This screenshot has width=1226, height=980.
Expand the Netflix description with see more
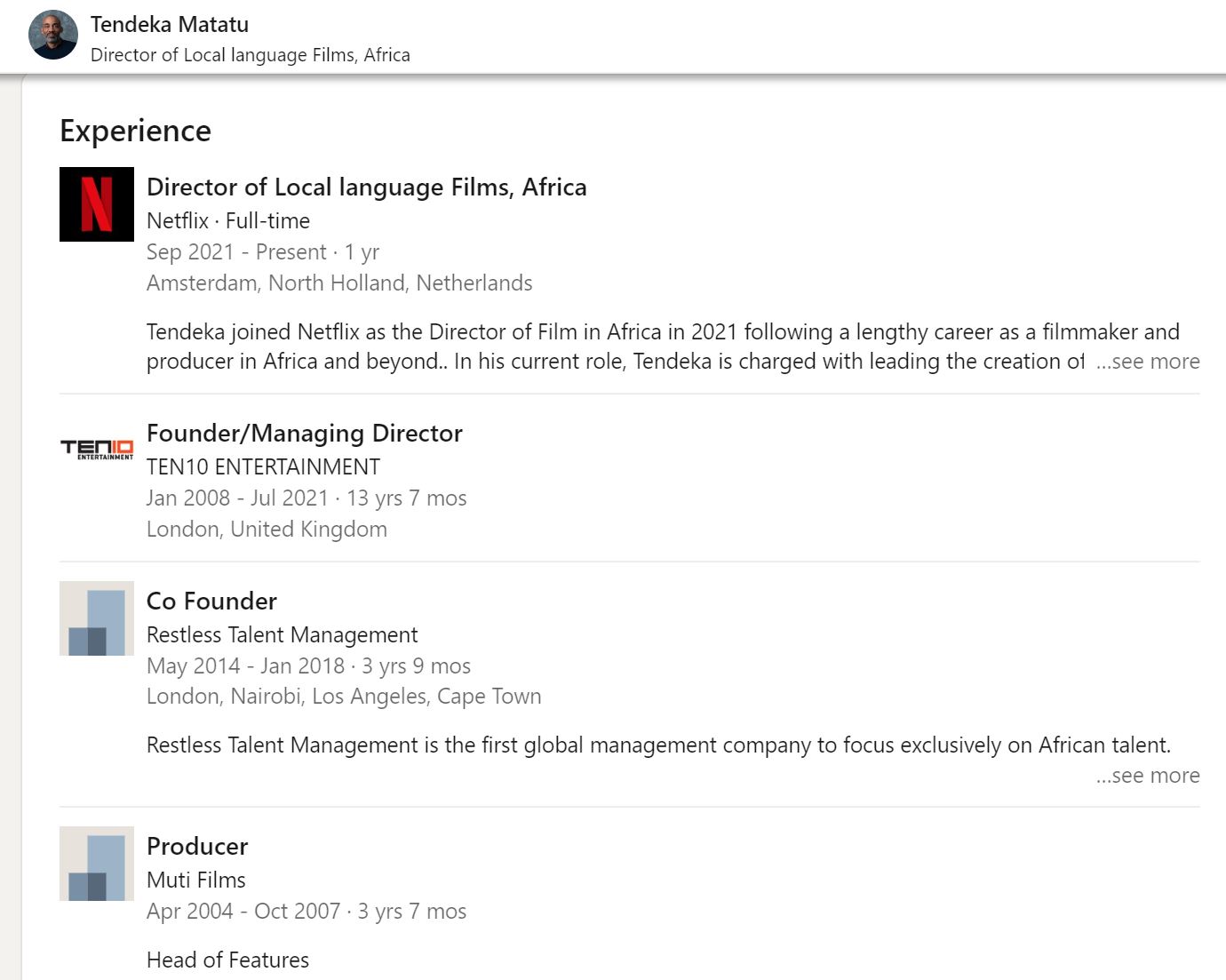1148,362
